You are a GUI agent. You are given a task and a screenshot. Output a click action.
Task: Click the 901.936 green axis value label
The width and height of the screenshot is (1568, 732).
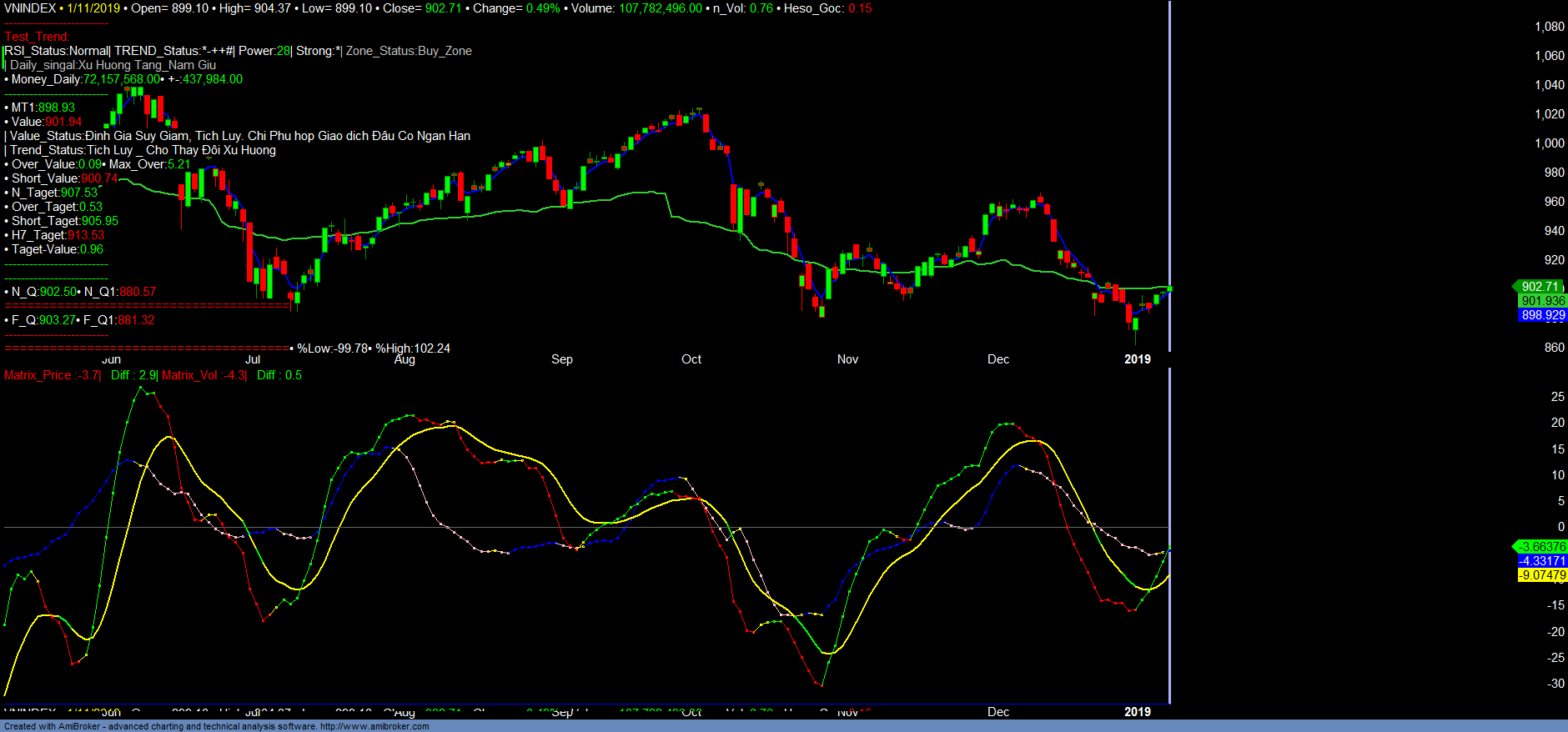1543,301
